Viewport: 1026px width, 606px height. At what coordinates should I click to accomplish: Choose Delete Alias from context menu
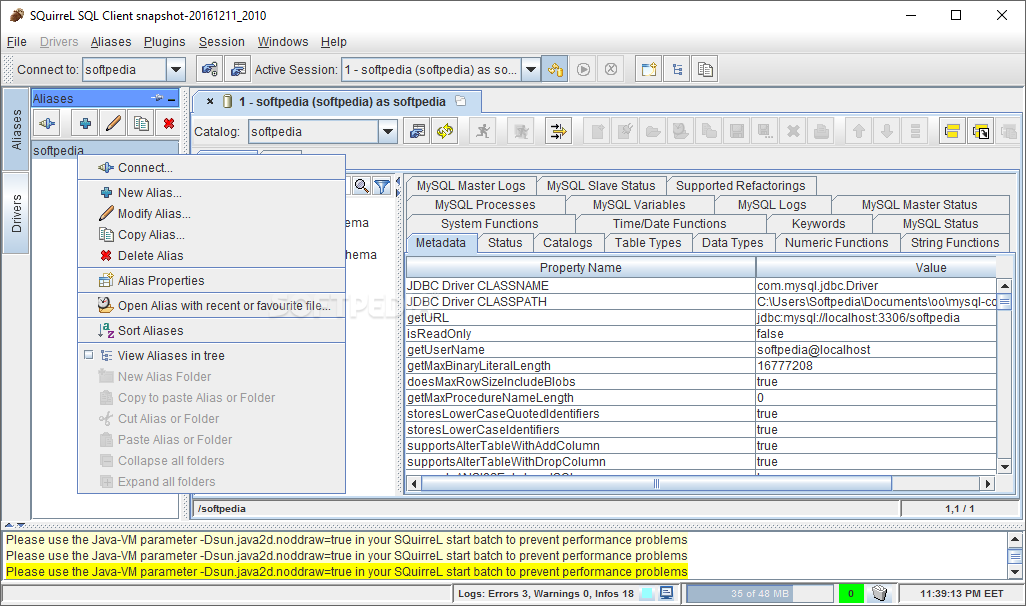pyautogui.click(x=211, y=255)
